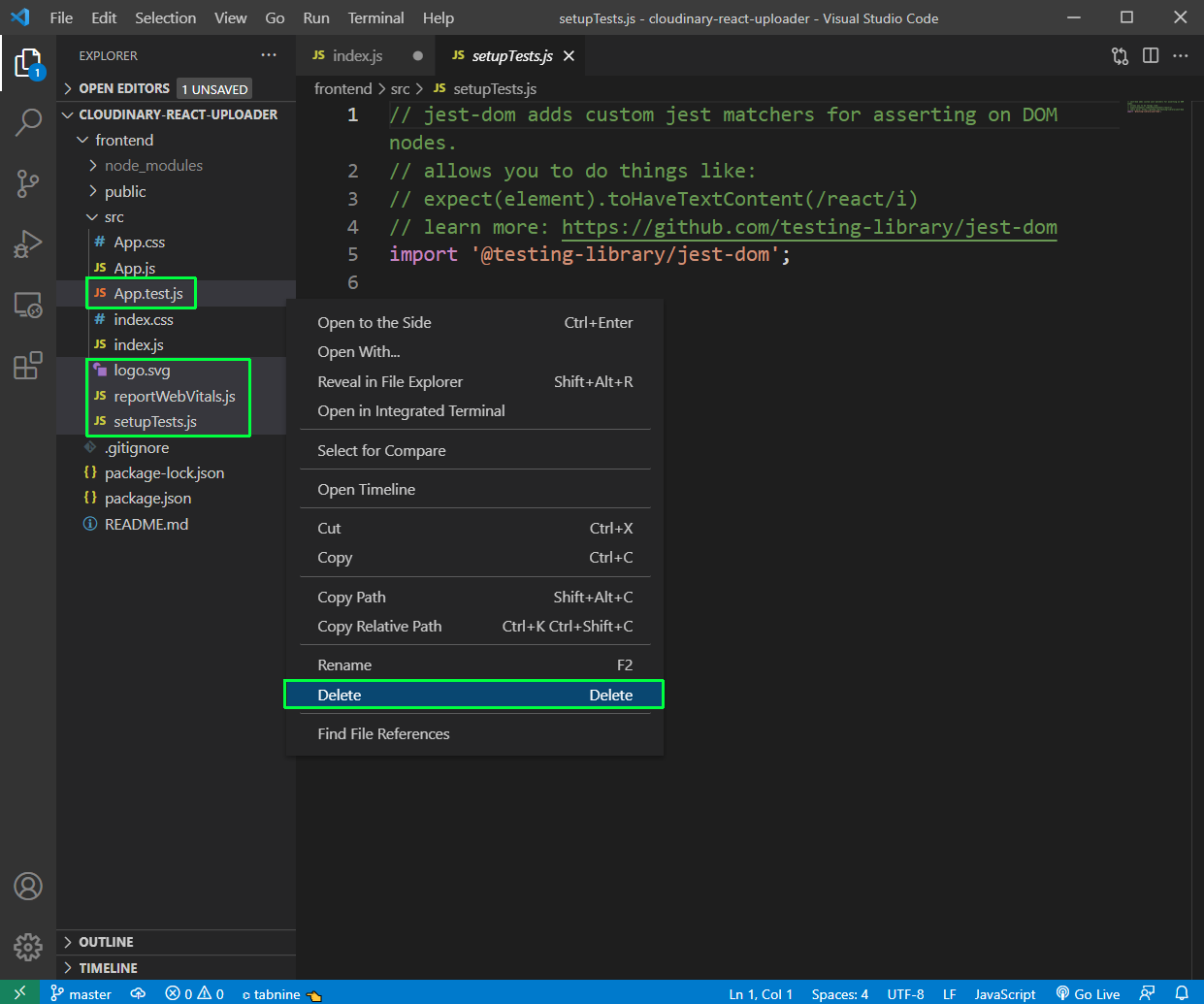The width and height of the screenshot is (1204, 1004).
Task: Choose Find File References
Action: click(x=474, y=734)
